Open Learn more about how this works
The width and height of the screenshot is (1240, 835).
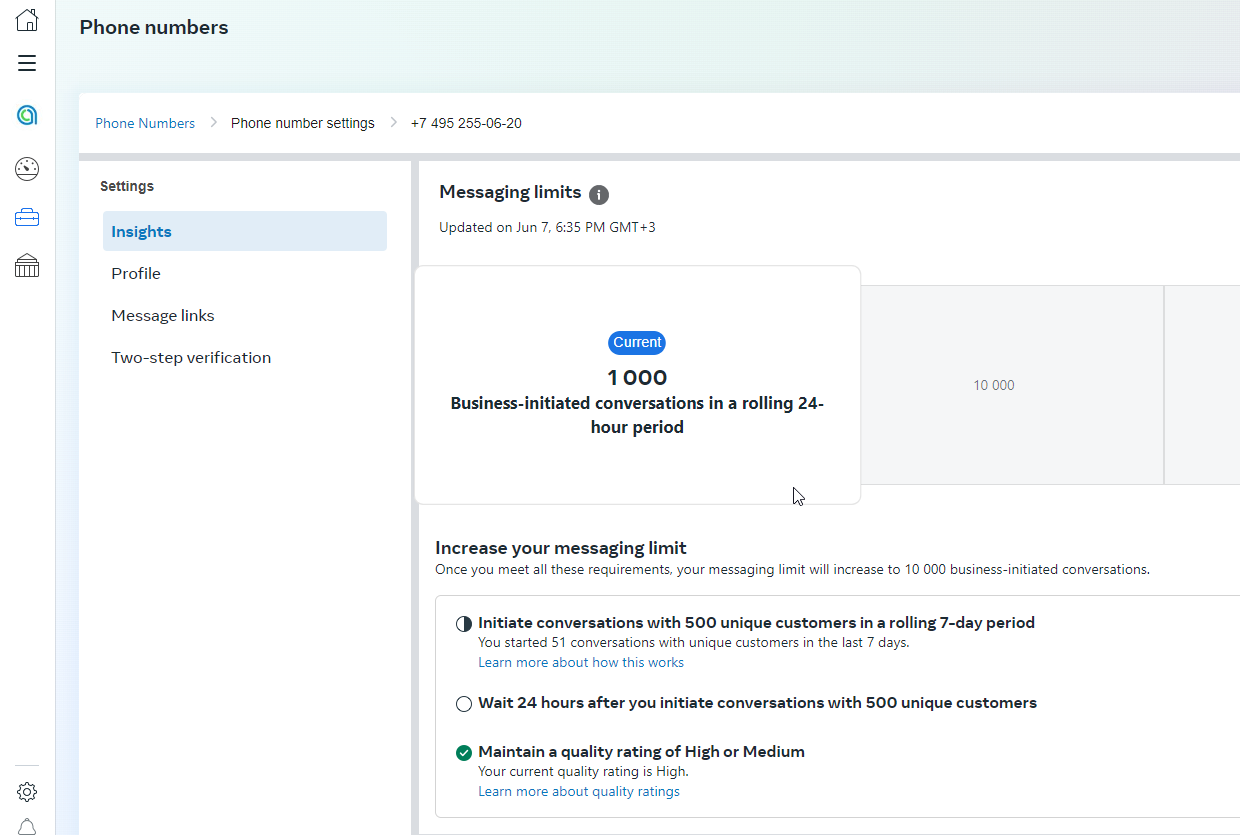[x=581, y=662]
